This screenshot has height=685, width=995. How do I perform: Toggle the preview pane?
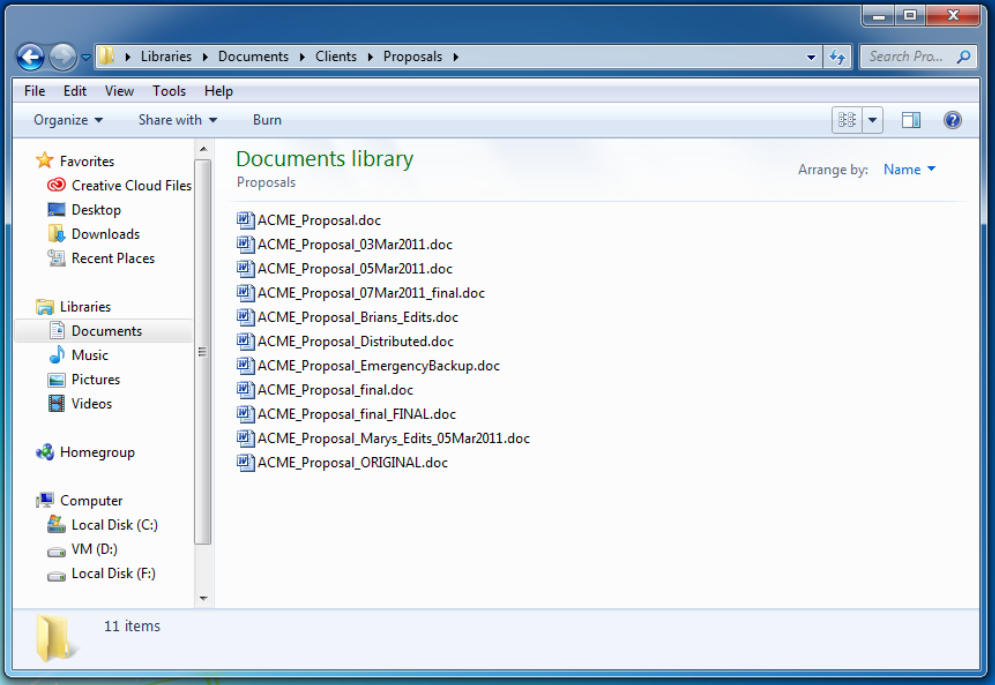(x=911, y=119)
